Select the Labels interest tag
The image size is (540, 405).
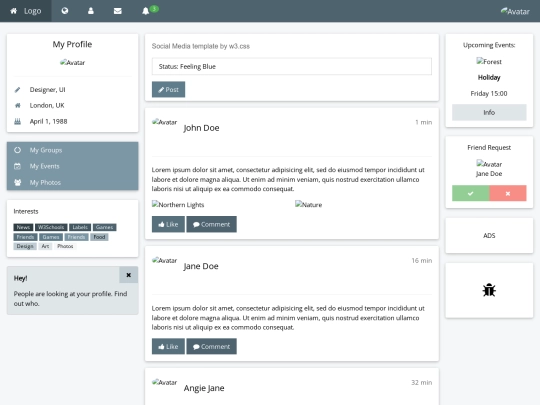pos(80,227)
